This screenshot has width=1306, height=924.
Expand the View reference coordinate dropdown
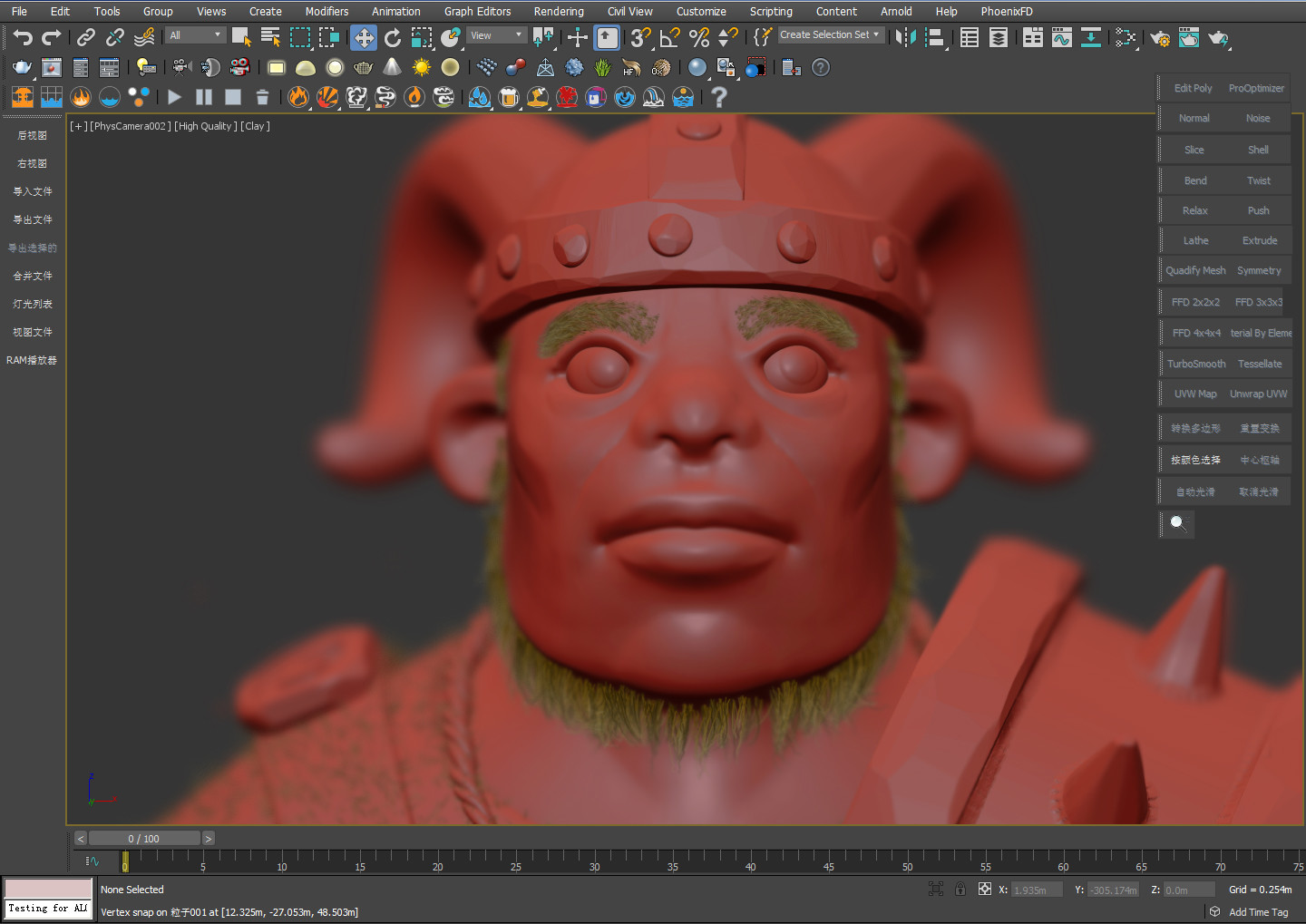(x=497, y=35)
